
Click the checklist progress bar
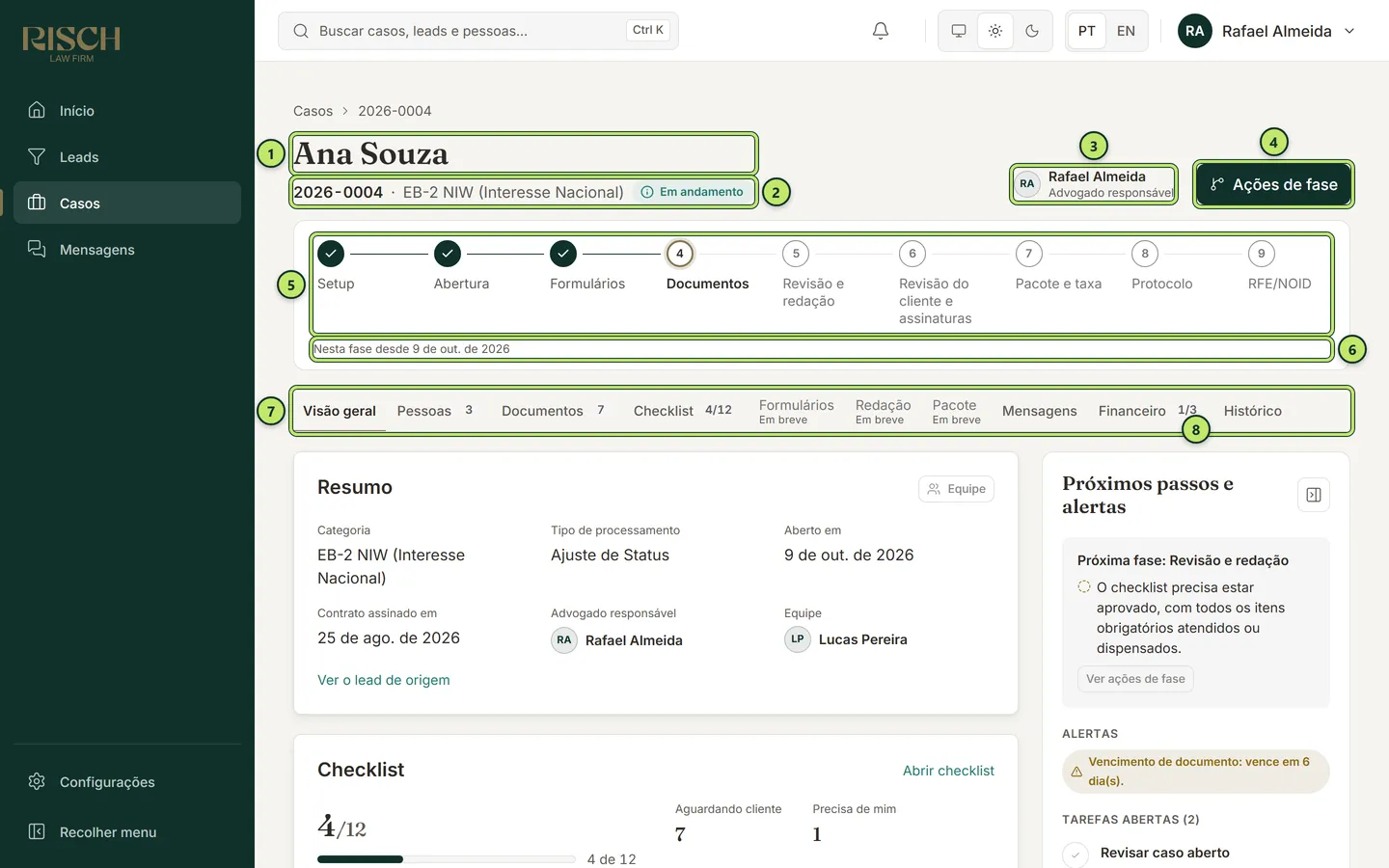(447, 858)
